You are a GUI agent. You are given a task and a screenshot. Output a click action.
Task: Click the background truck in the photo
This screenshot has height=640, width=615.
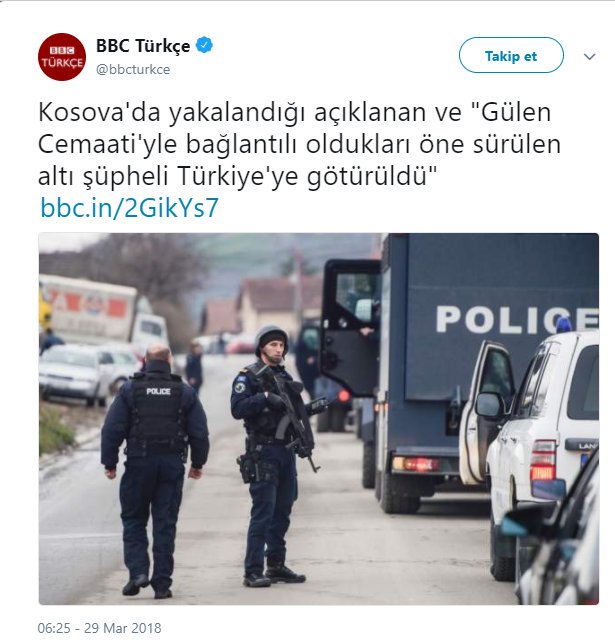tap(104, 311)
